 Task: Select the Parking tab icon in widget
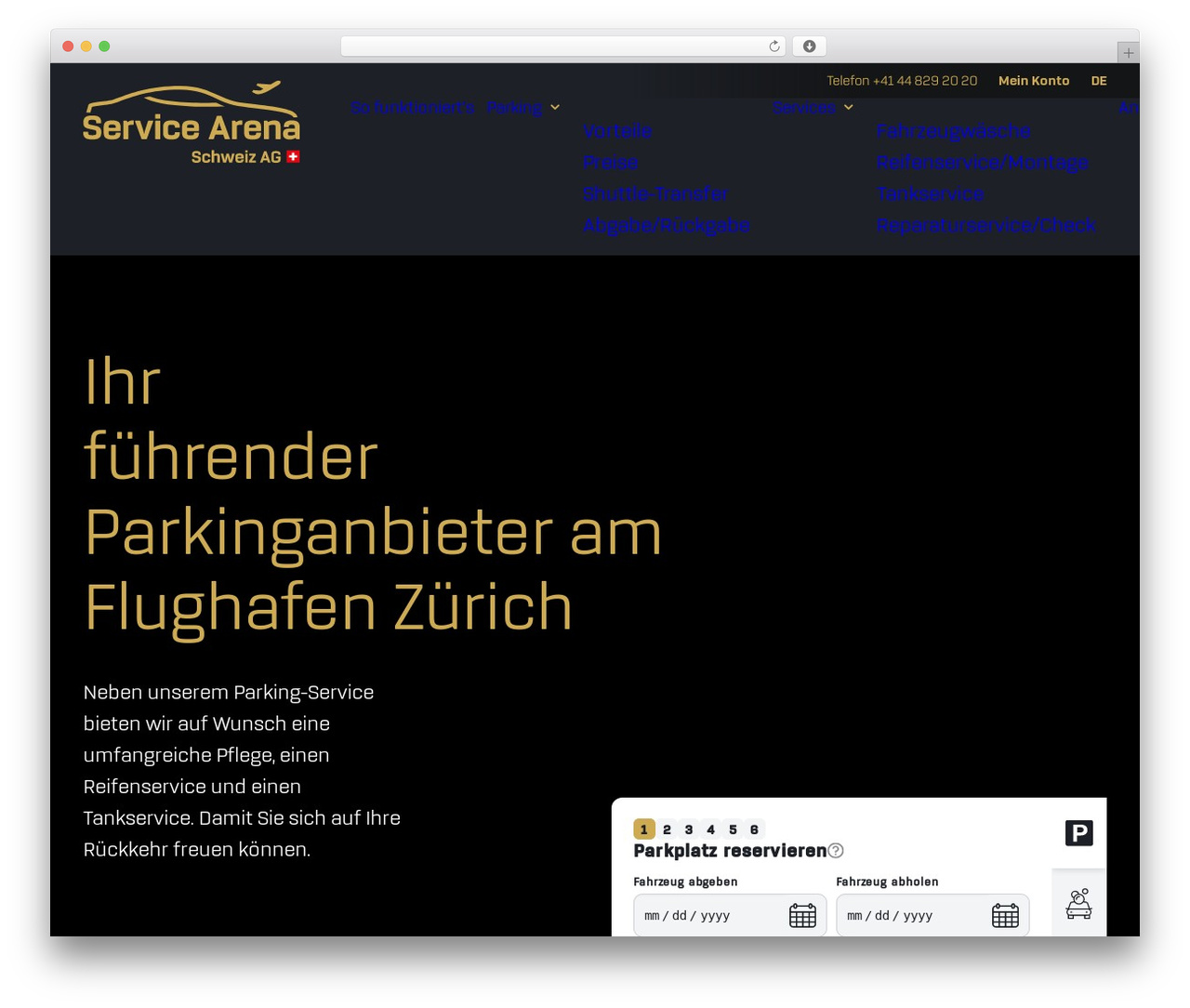[1078, 833]
